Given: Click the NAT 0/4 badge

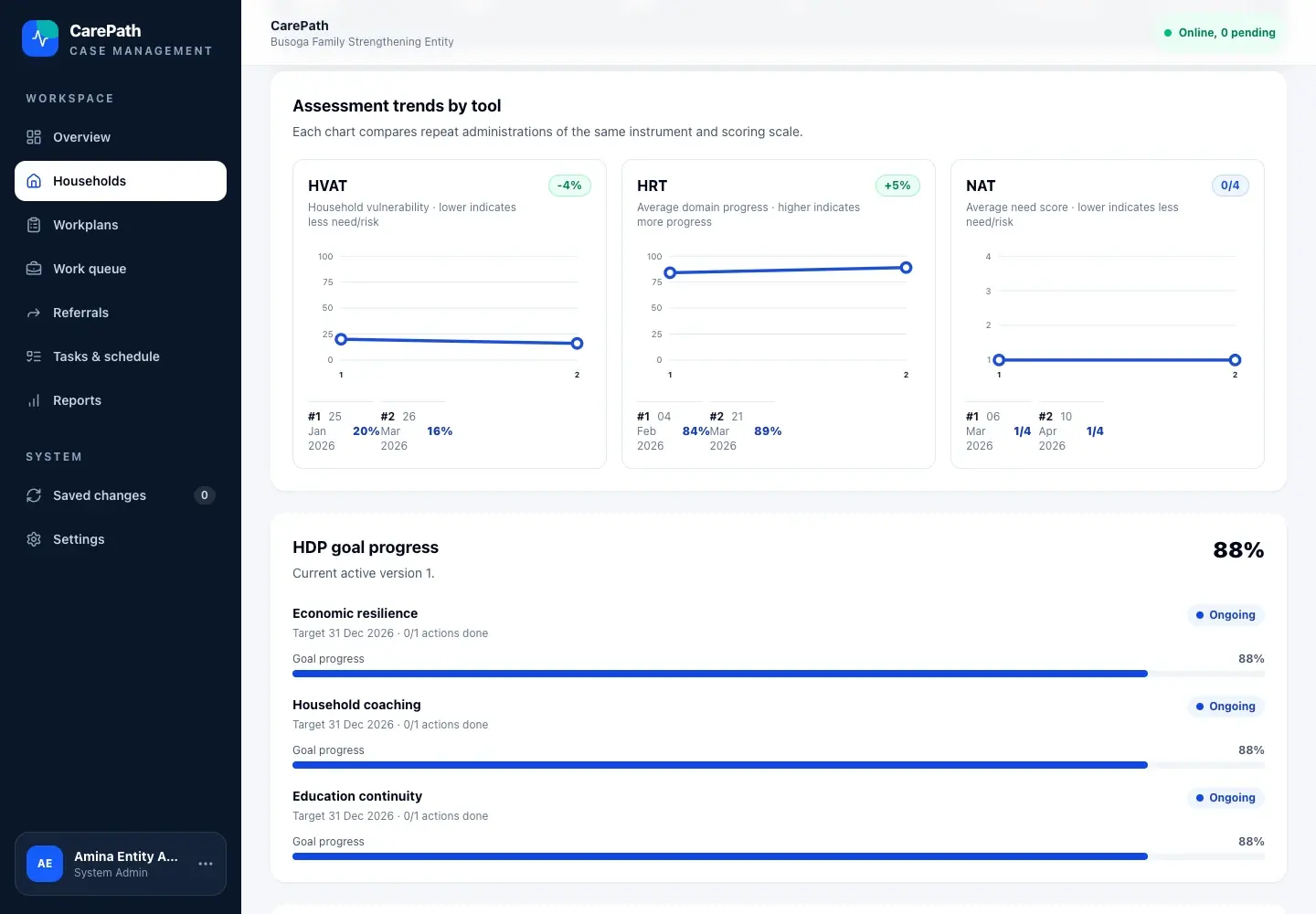Looking at the screenshot, I should click(x=1230, y=186).
